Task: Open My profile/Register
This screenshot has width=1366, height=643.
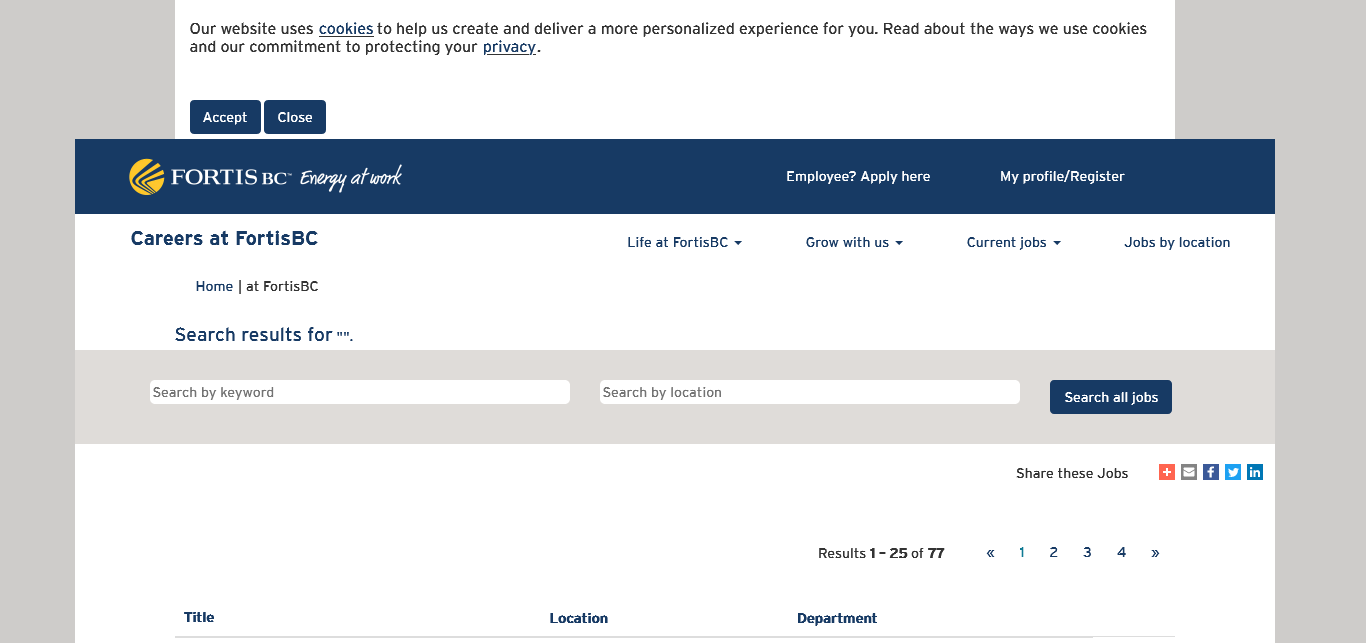Action: pyautogui.click(x=1062, y=177)
